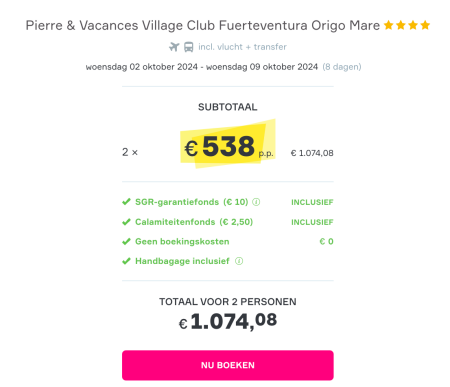
Task: Click the SUBTOTAAL heading
Action: pyautogui.click(x=228, y=107)
